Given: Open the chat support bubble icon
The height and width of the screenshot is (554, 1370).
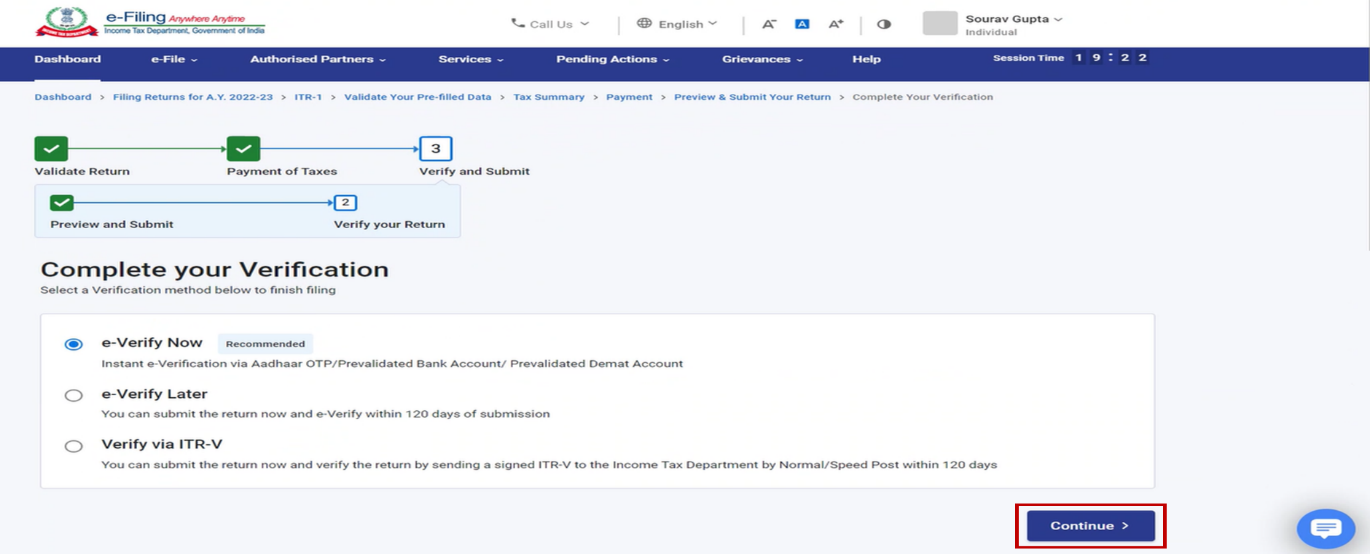Looking at the screenshot, I should coord(1325,528).
